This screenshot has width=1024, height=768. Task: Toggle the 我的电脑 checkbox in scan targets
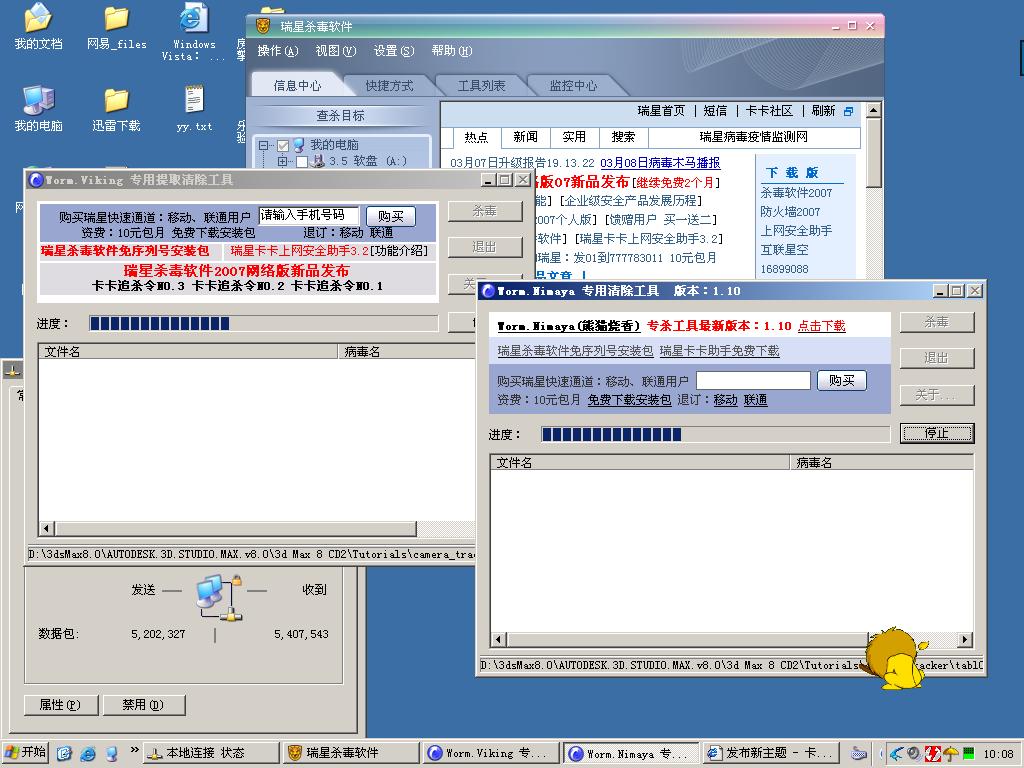coord(283,145)
